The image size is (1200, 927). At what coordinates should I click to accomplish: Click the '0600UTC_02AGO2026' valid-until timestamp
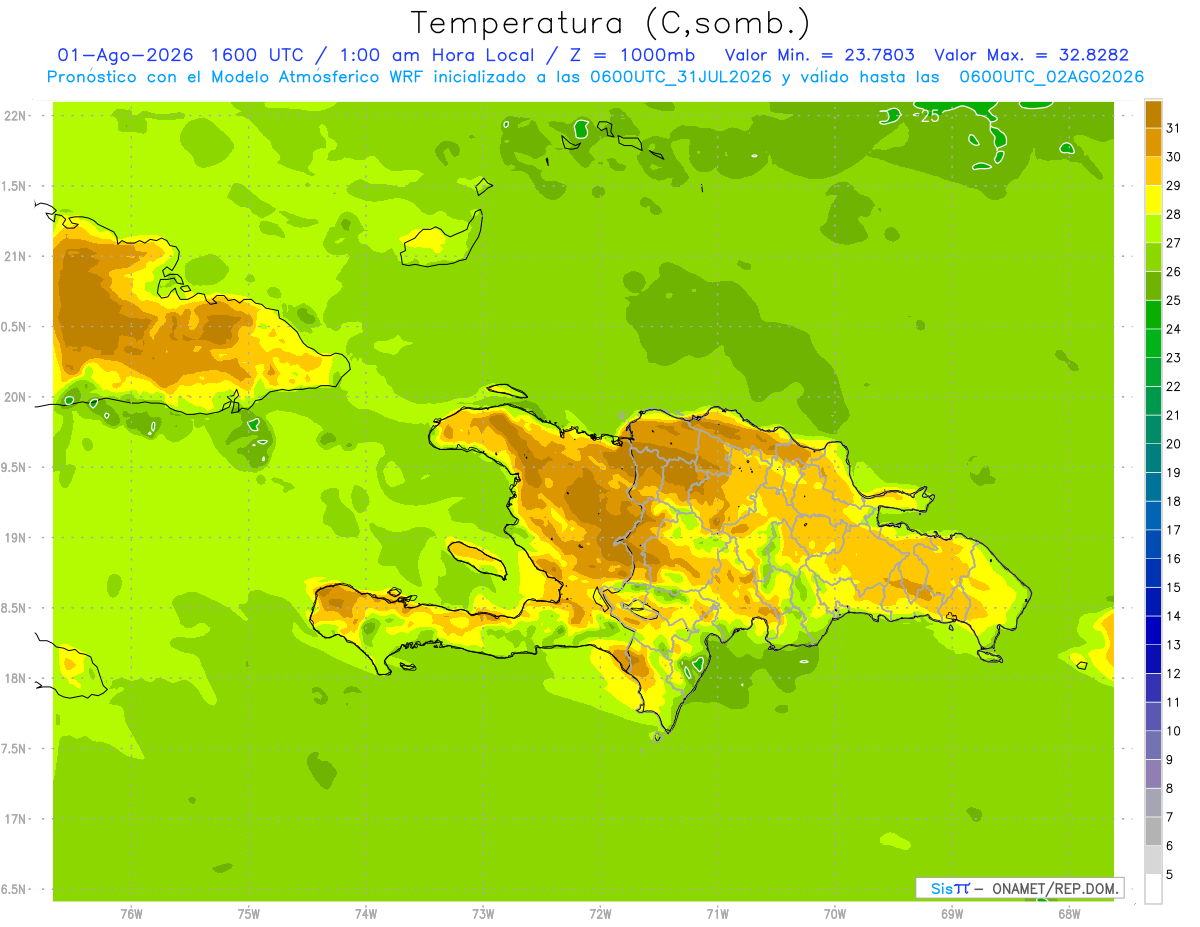tap(1051, 77)
